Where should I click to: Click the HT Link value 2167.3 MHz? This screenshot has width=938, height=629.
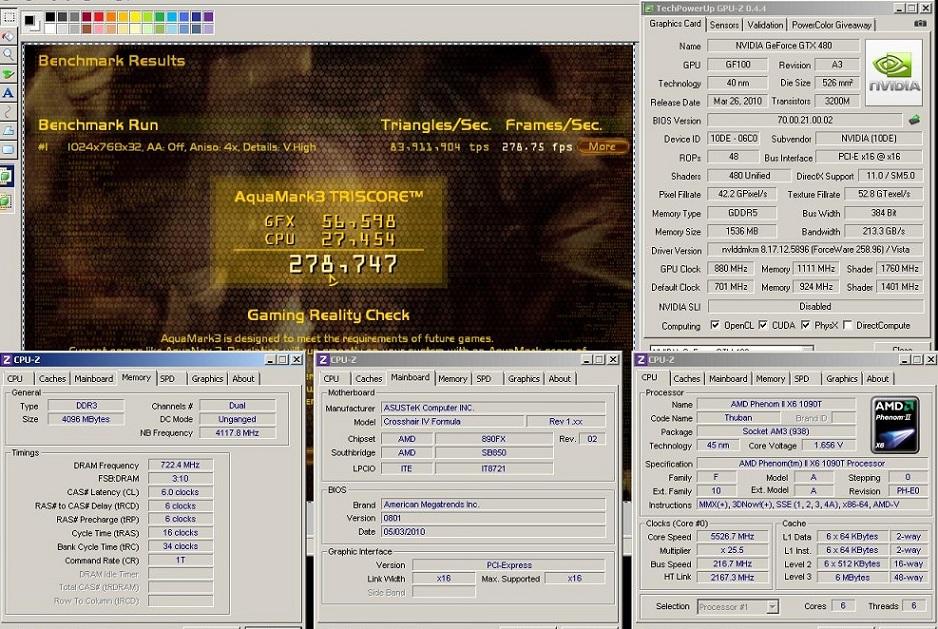[x=733, y=578]
